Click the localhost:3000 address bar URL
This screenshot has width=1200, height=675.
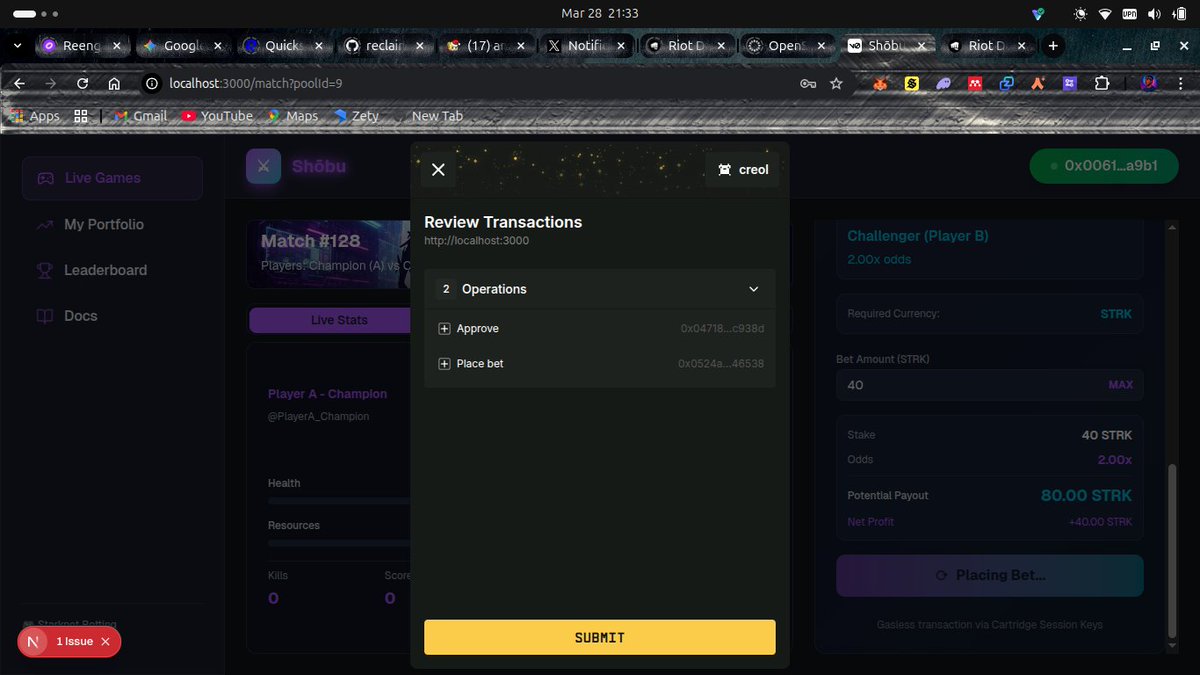(256, 84)
